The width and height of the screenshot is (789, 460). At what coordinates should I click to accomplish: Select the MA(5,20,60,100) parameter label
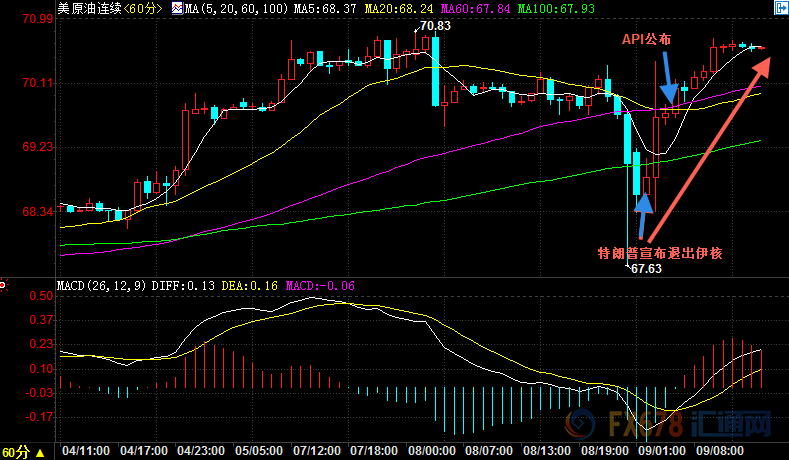click(x=236, y=9)
